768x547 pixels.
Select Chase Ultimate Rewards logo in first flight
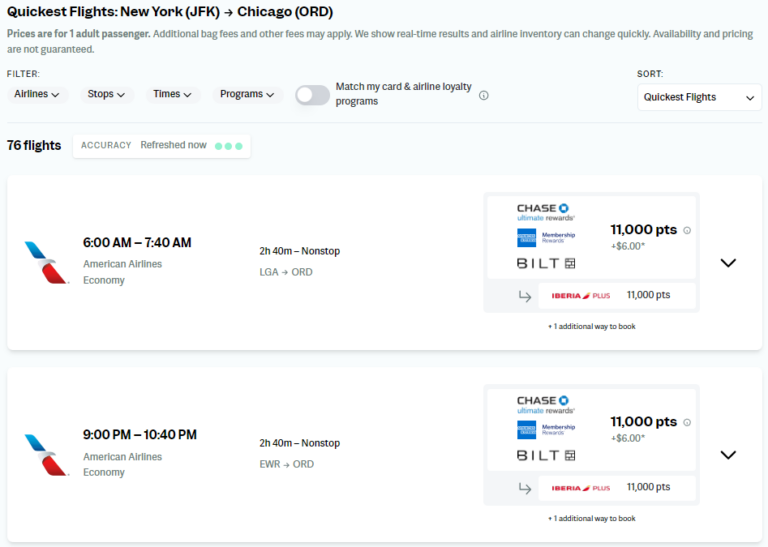tap(545, 213)
